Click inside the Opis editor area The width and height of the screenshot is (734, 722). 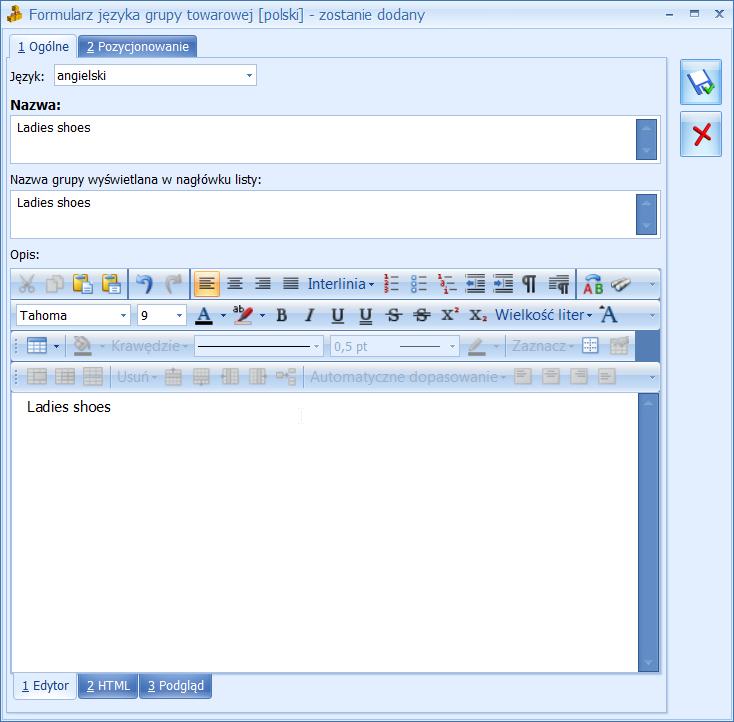(x=324, y=532)
